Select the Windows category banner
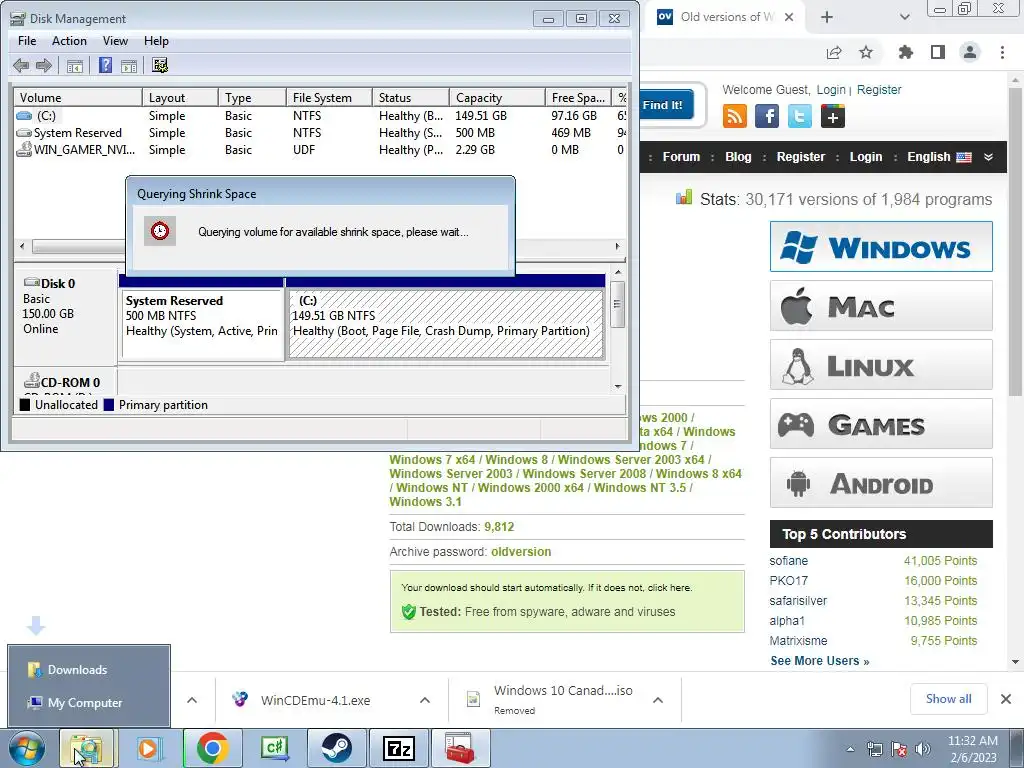The image size is (1024, 768). [x=881, y=247]
